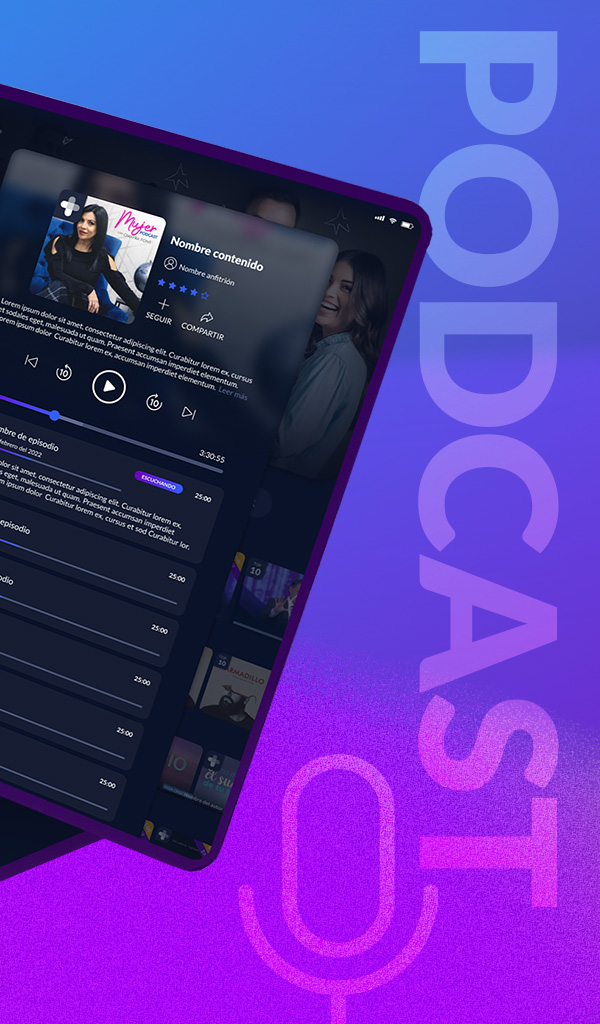
Task: Expand the description with "Leer más"
Action: [233, 392]
